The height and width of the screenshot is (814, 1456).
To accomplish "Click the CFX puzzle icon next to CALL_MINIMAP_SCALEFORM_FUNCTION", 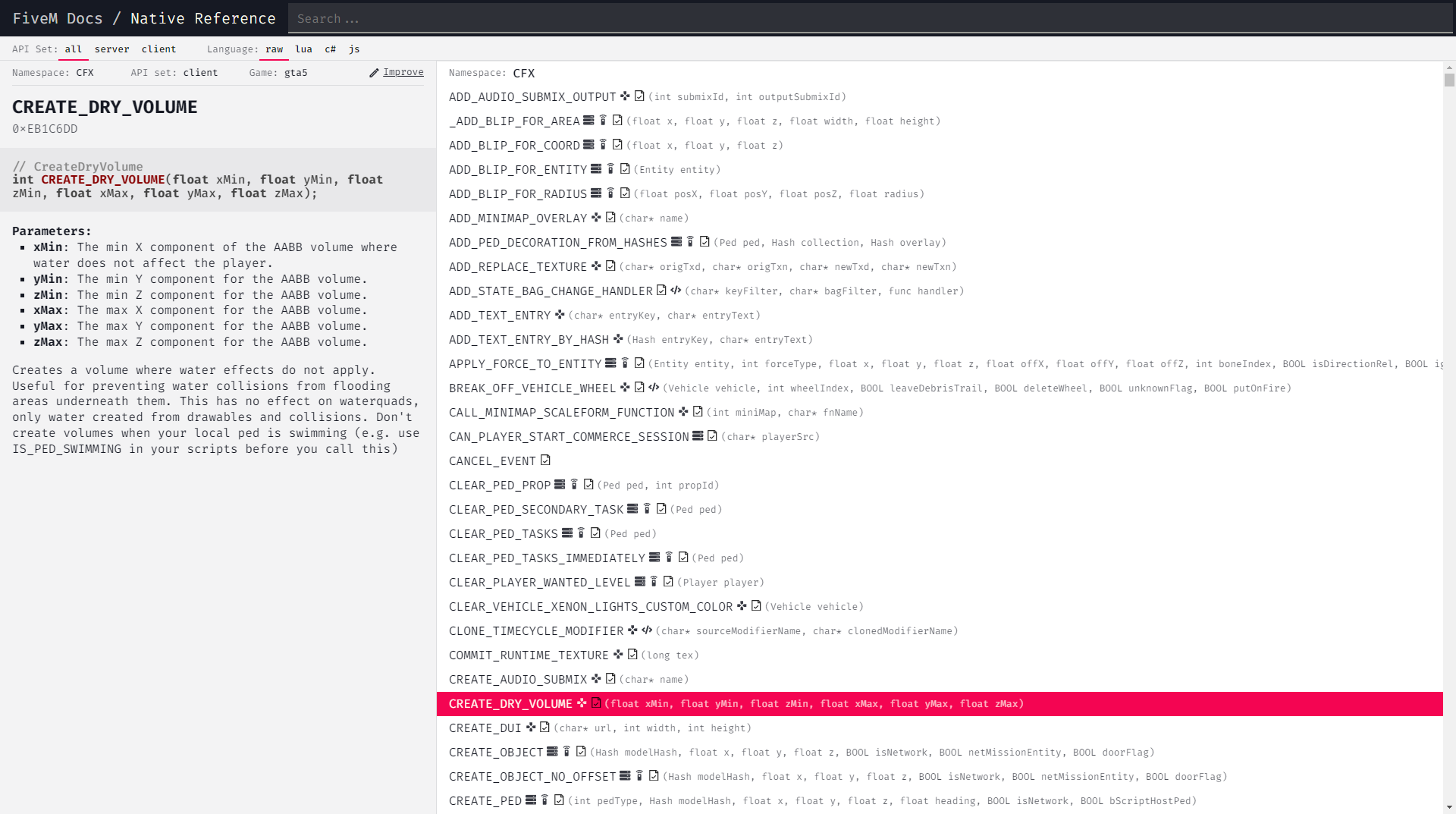I will tap(683, 412).
